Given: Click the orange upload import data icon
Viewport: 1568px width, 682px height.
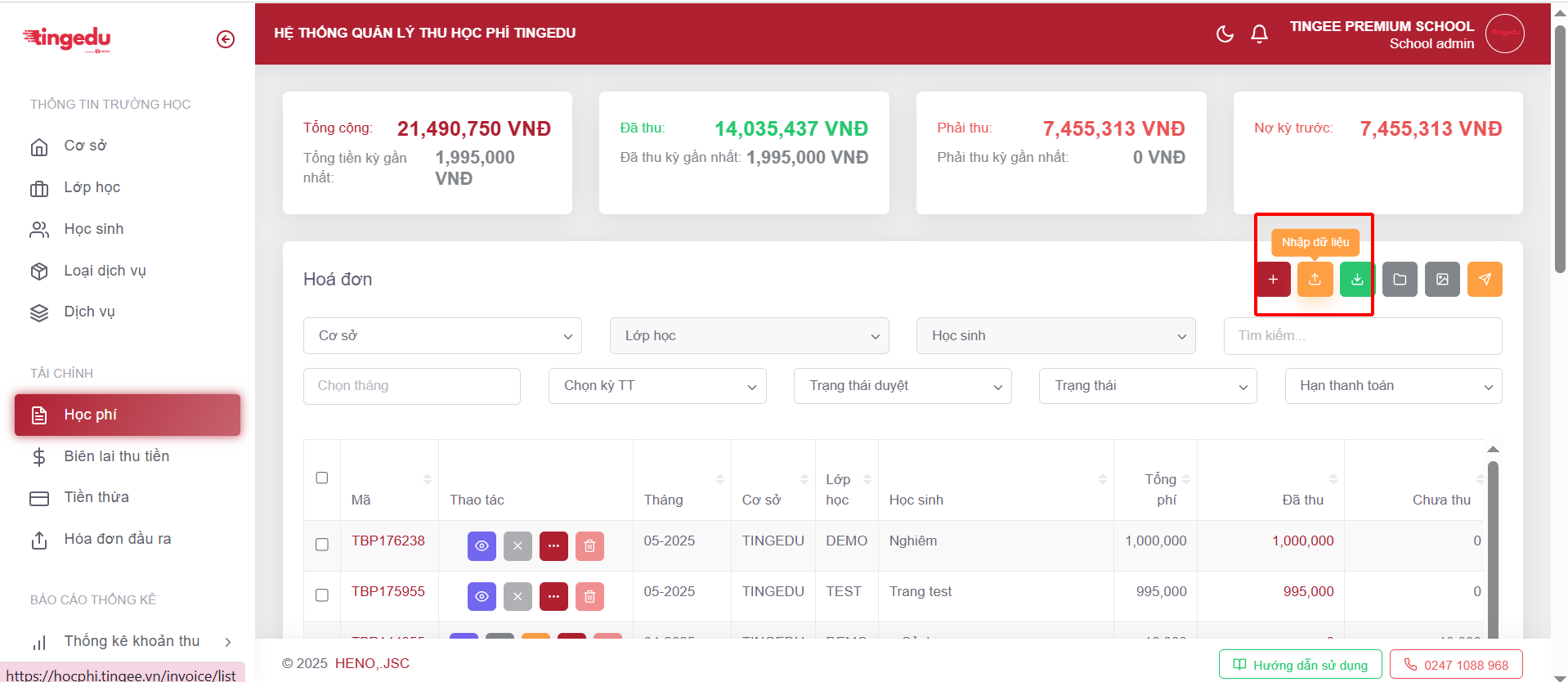Looking at the screenshot, I should point(1315,280).
